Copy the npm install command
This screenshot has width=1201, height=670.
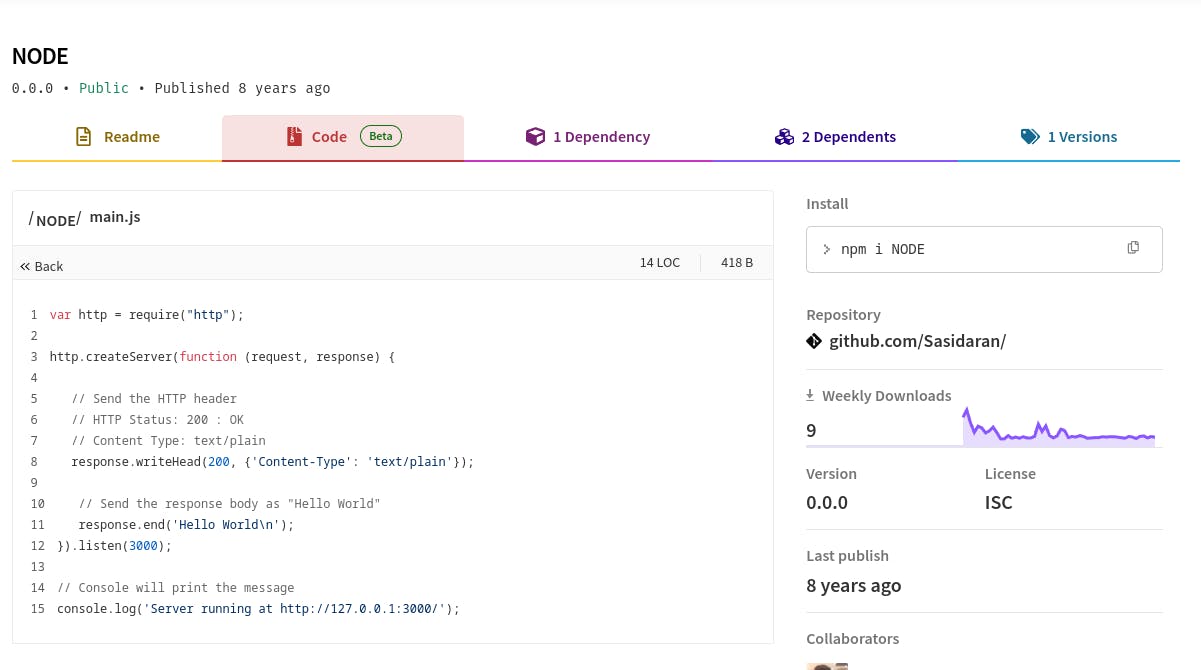(1133, 248)
